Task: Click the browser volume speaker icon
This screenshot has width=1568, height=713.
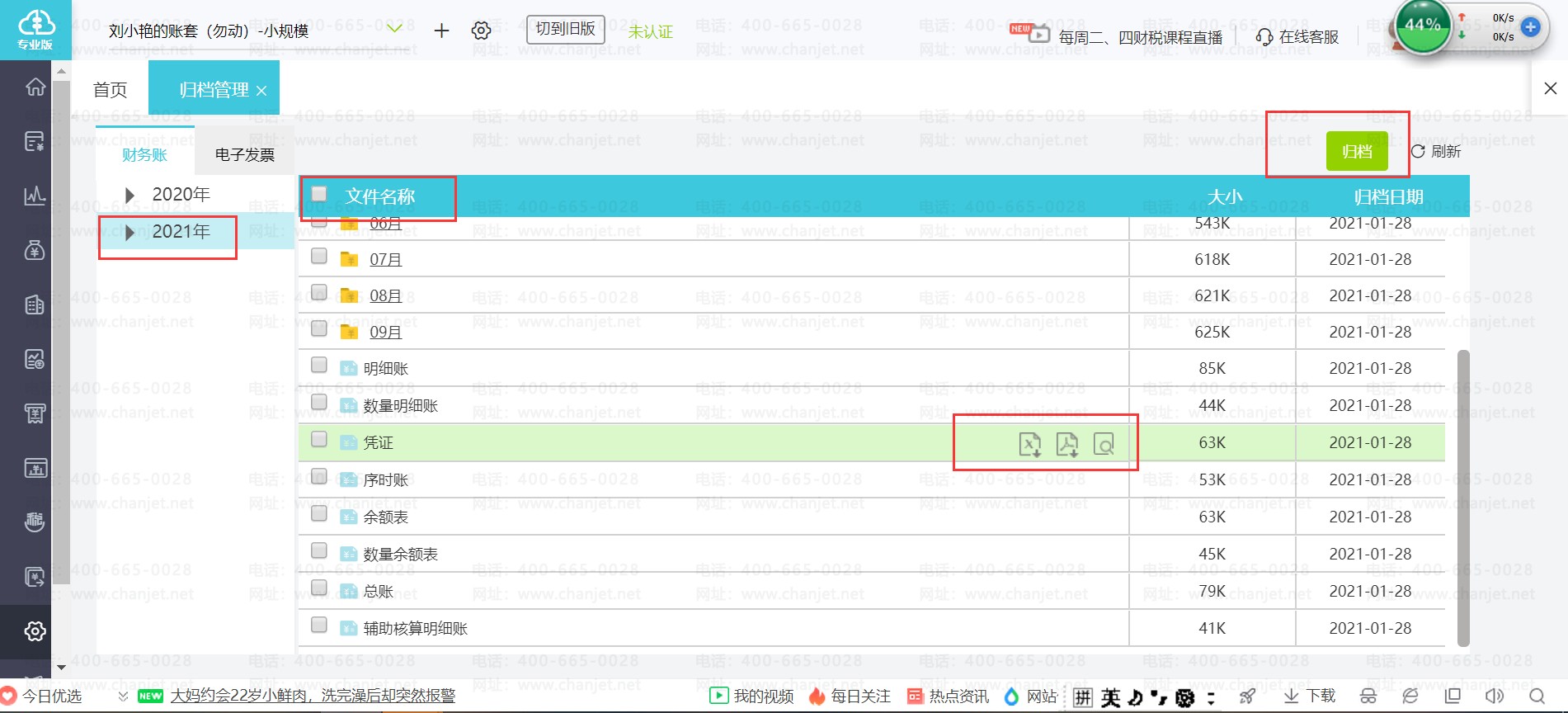Action: pos(1495,696)
